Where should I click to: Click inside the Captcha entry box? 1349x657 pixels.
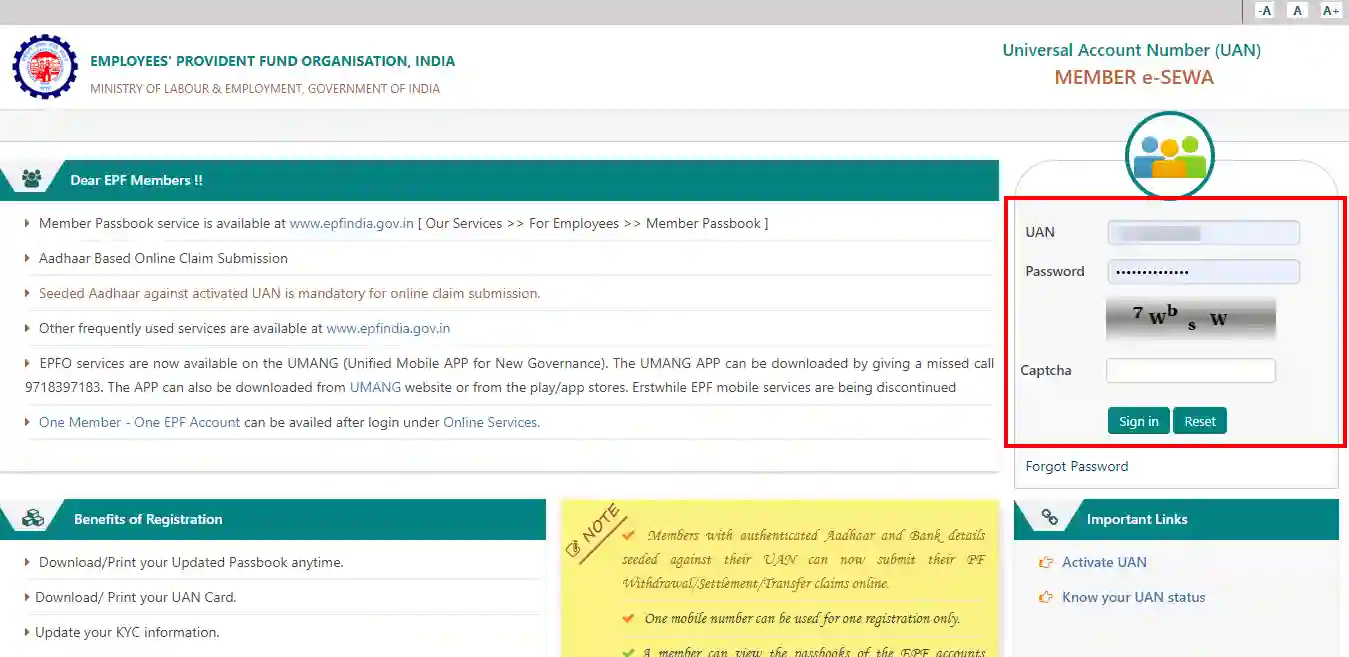1190,370
